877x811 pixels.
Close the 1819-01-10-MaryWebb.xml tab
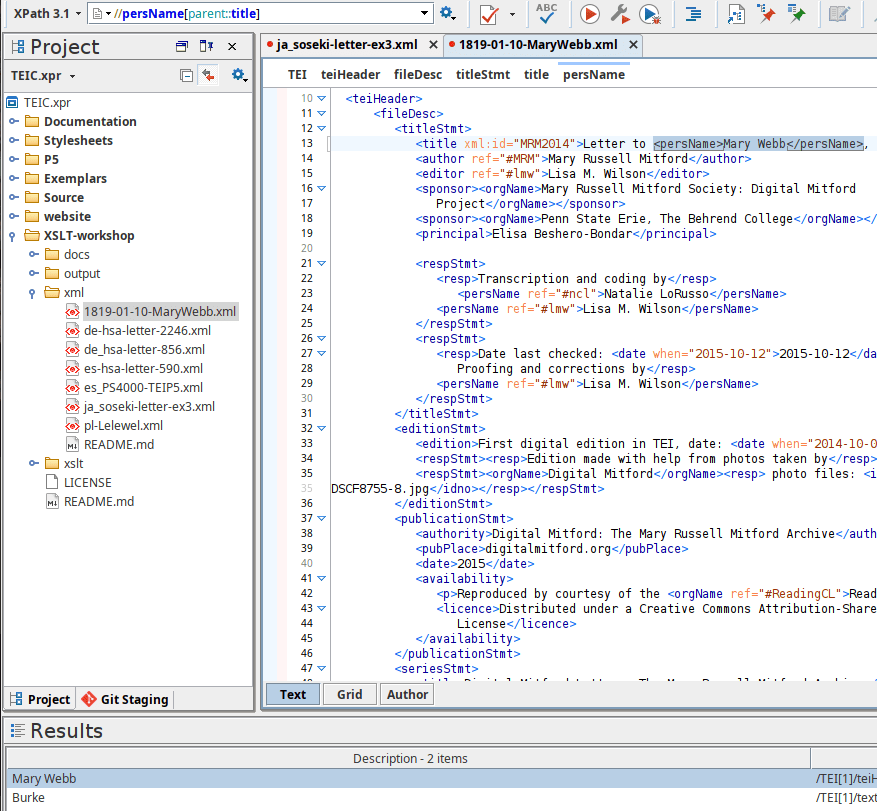(x=633, y=45)
